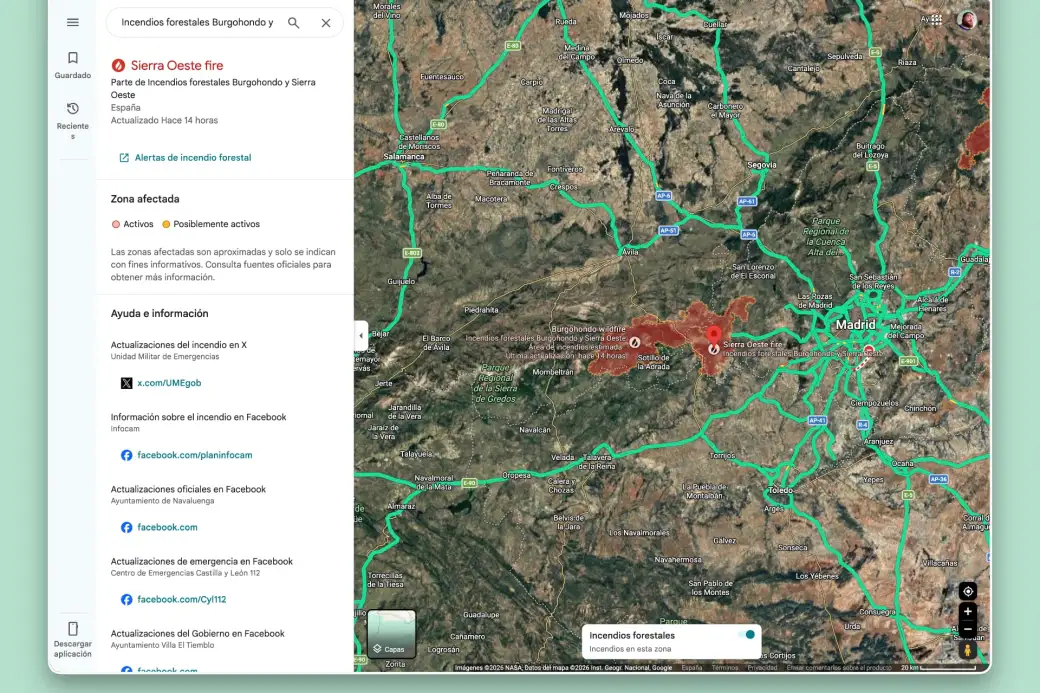The image size is (1040, 693).
Task: Click the Ávila label on map
Action: (x=630, y=251)
